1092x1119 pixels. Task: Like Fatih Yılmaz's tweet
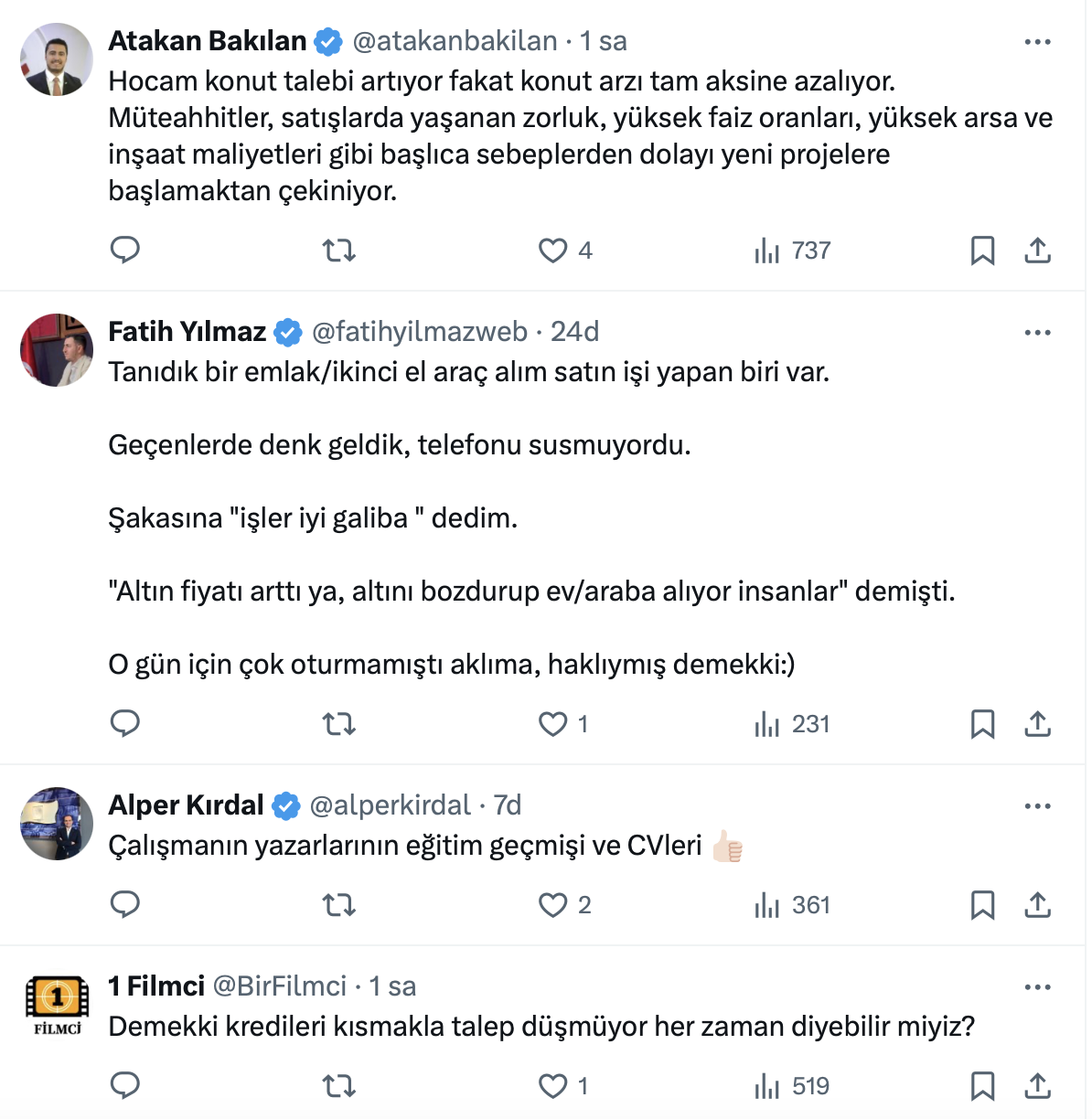[x=553, y=723]
